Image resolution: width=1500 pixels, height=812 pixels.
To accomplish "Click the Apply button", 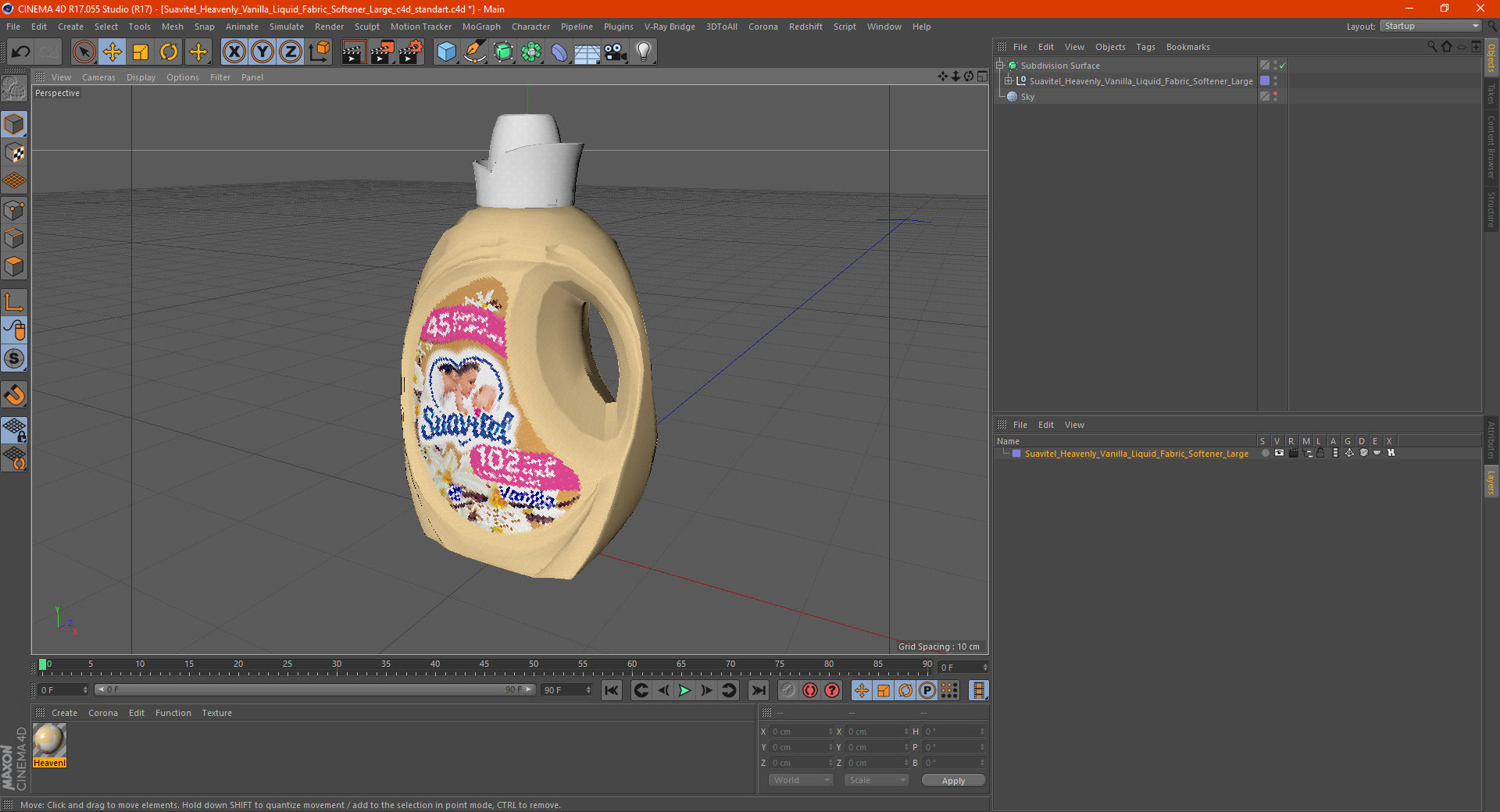I will point(953,781).
